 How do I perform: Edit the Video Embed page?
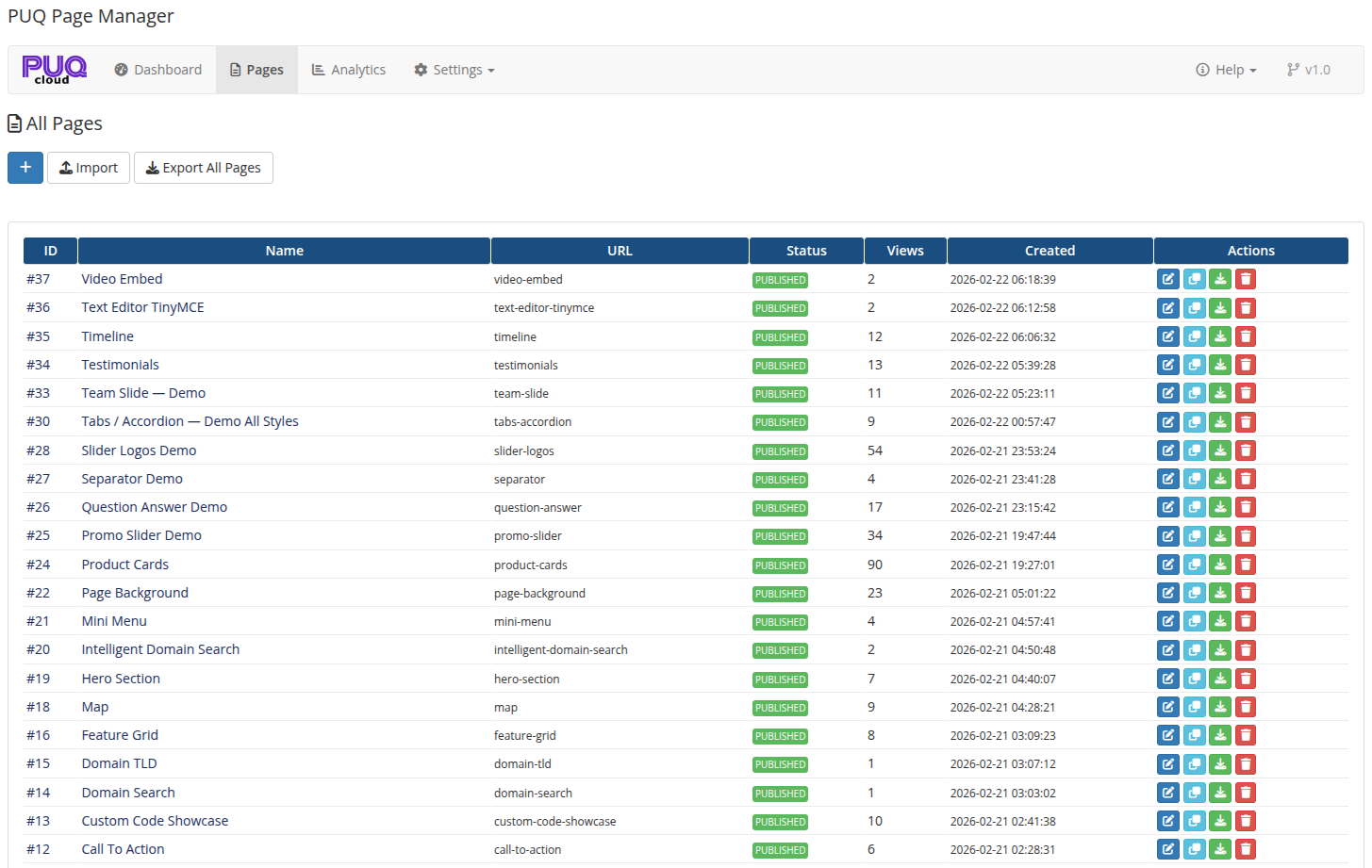coord(1168,279)
